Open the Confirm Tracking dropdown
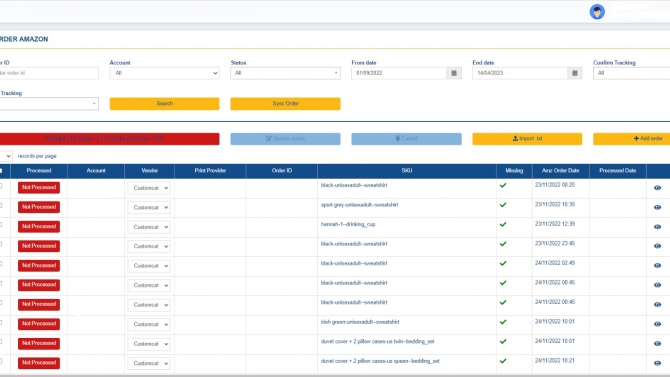Image resolution: width=670 pixels, height=377 pixels. [x=631, y=73]
